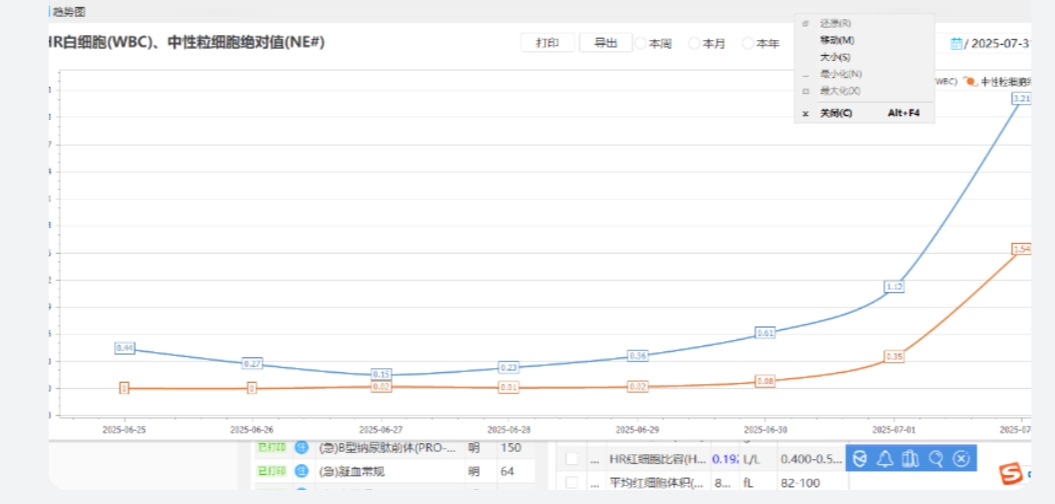This screenshot has height=504, width=1055.
Task: Choose 大小(S) from the window menu
Action: coord(835,57)
